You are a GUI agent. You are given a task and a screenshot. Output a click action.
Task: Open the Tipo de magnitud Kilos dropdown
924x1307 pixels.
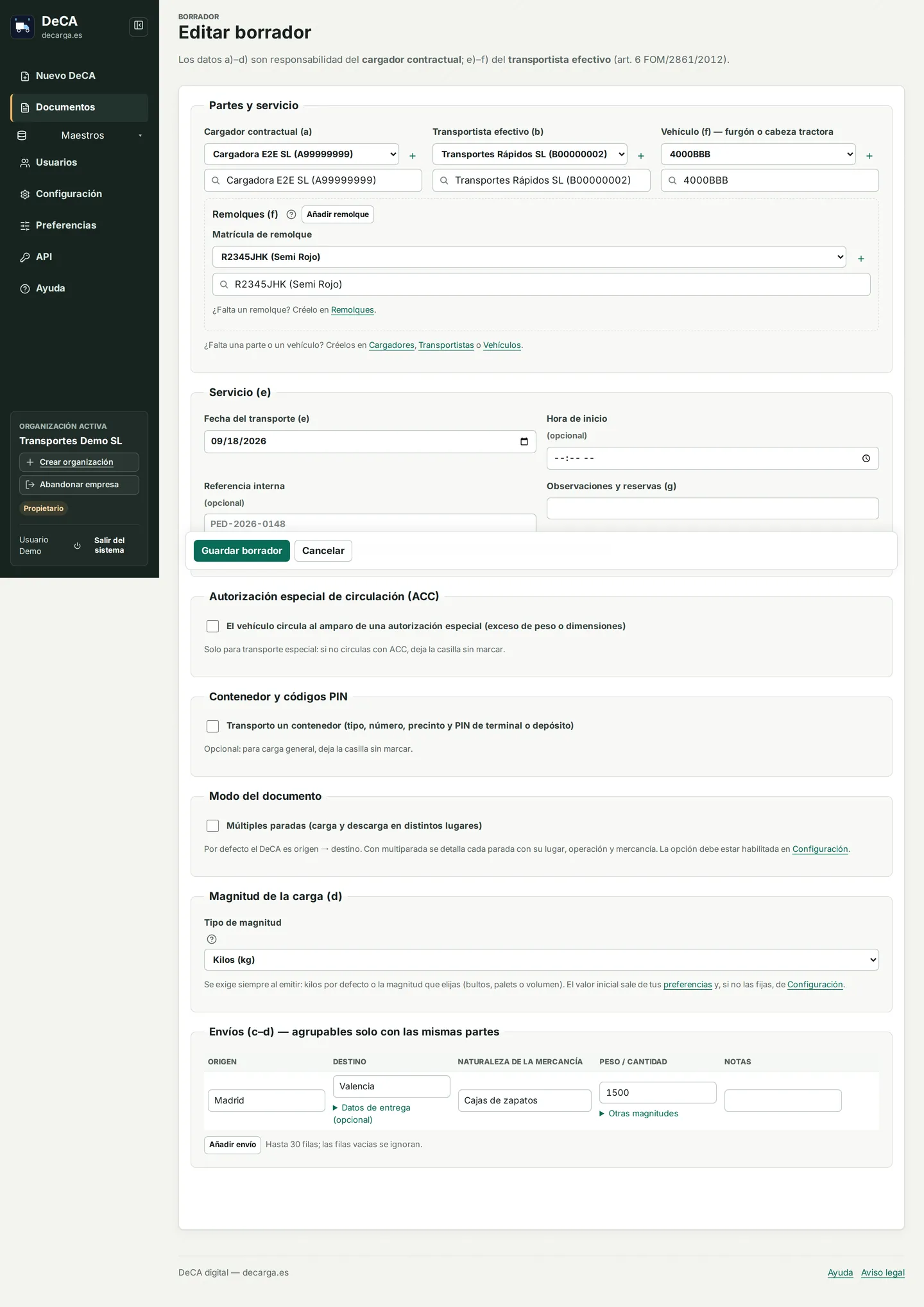542,960
